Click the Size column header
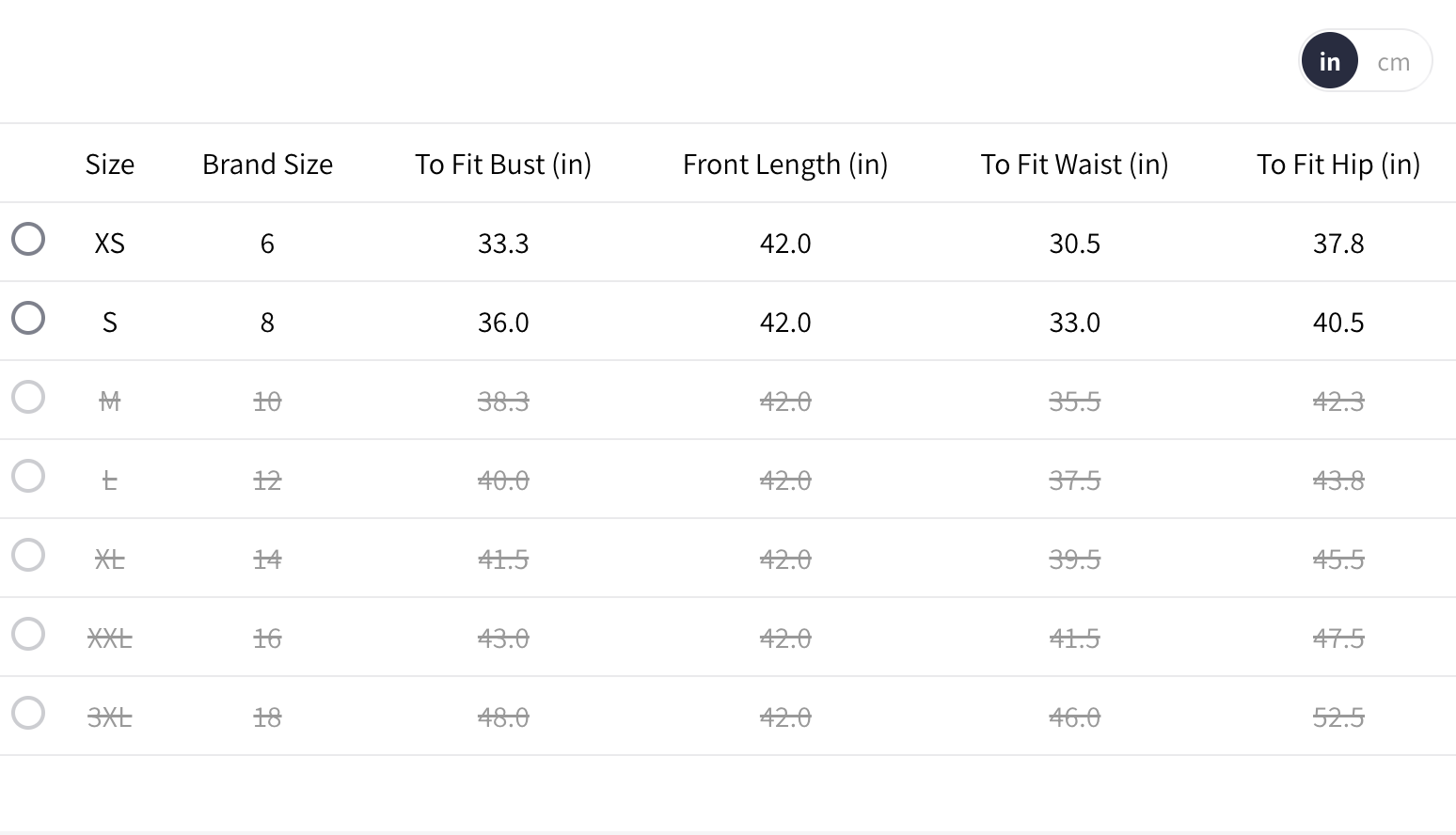The image size is (1456, 835). point(110,165)
